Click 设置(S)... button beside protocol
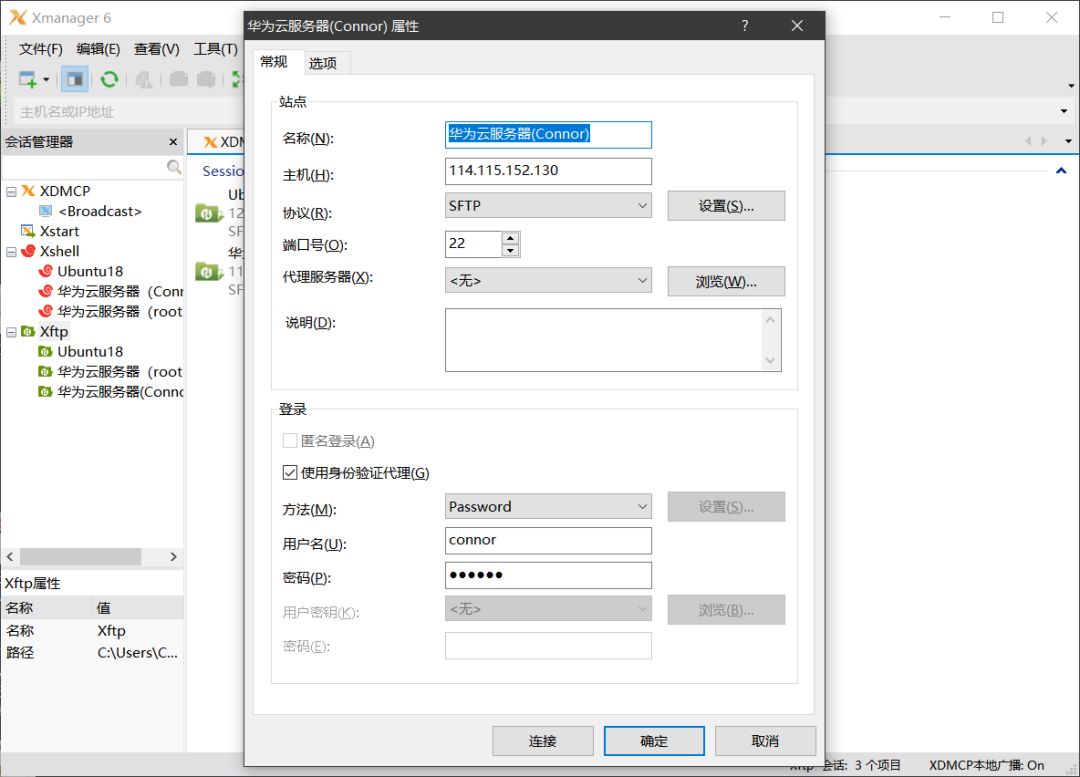1080x777 pixels. click(x=726, y=206)
